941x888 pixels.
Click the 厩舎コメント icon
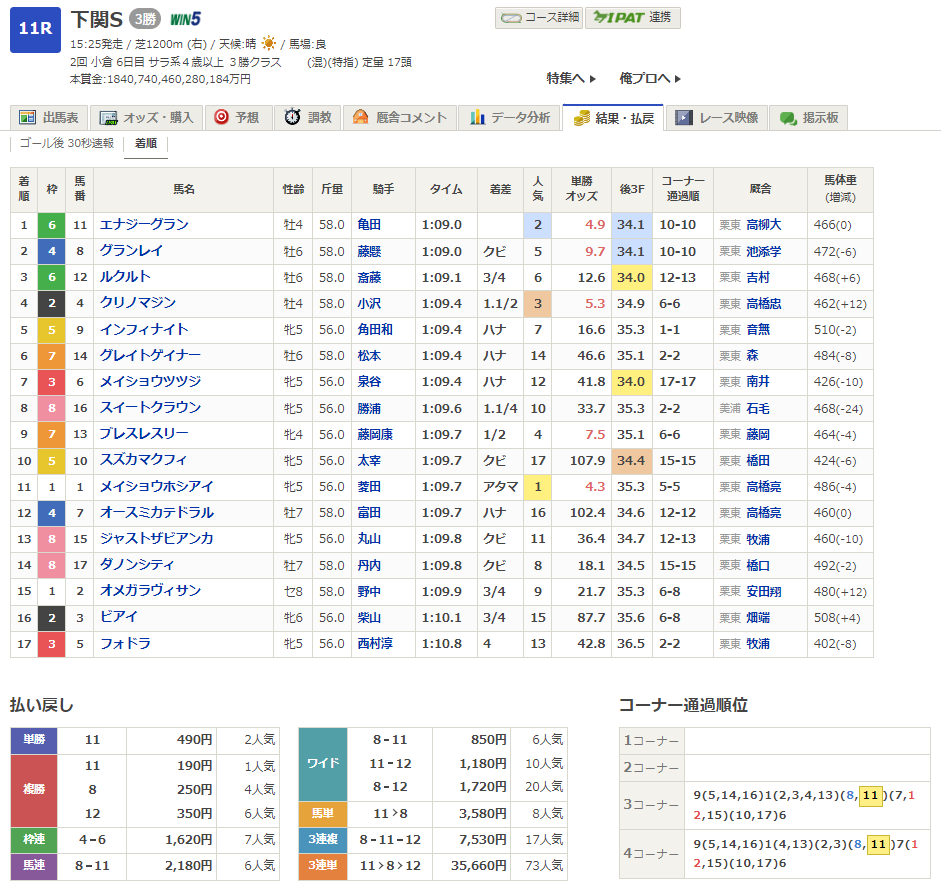pyautogui.click(x=360, y=118)
